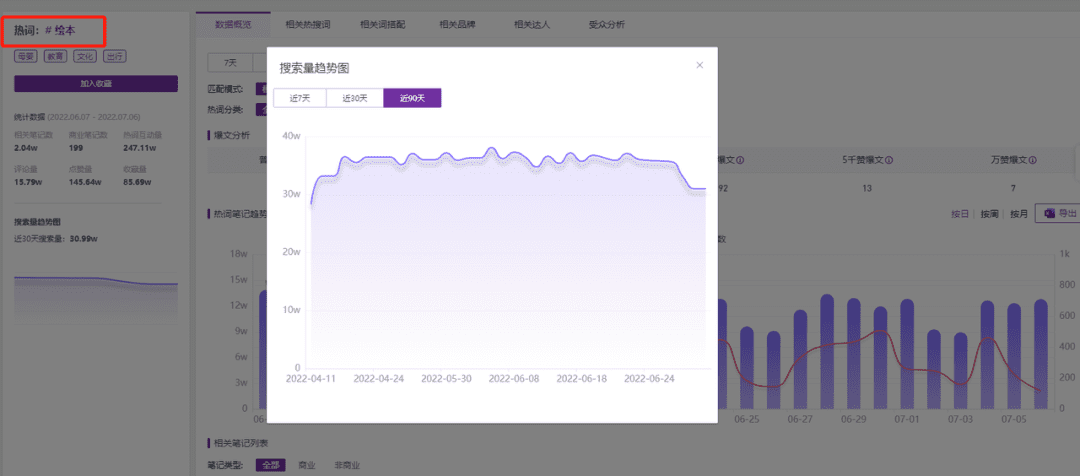This screenshot has width=1080, height=476.
Task: Open the 相关热搜词 tab
Action: [308, 24]
